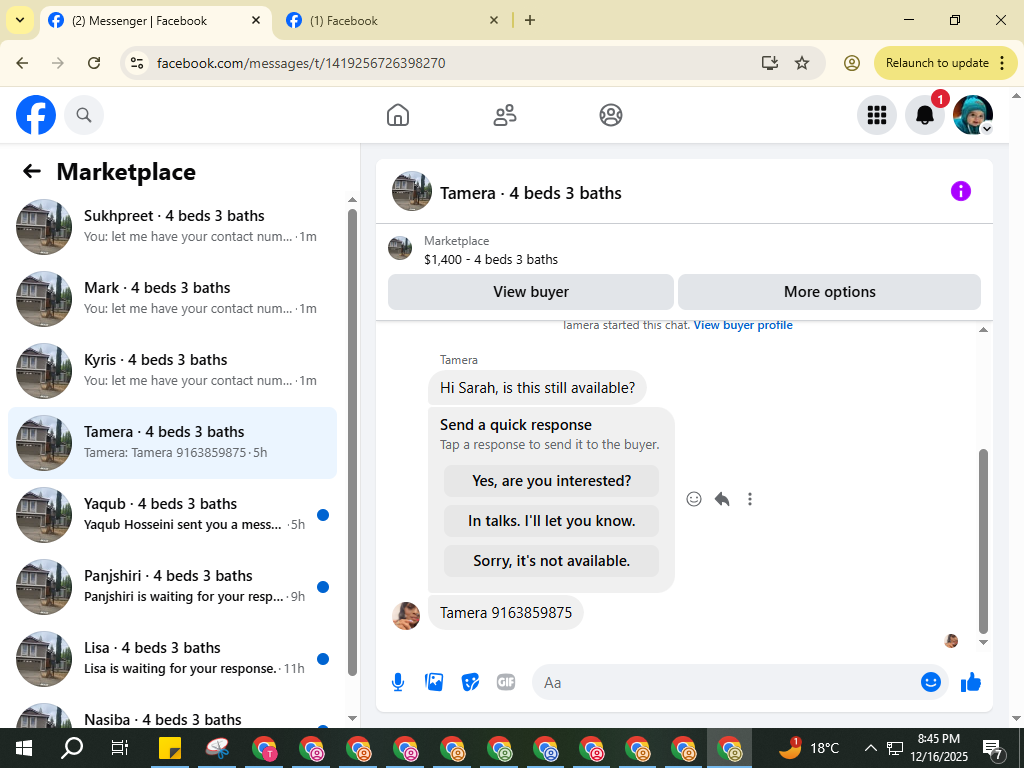Install app icon in address bar
The image size is (1024, 768).
point(770,63)
